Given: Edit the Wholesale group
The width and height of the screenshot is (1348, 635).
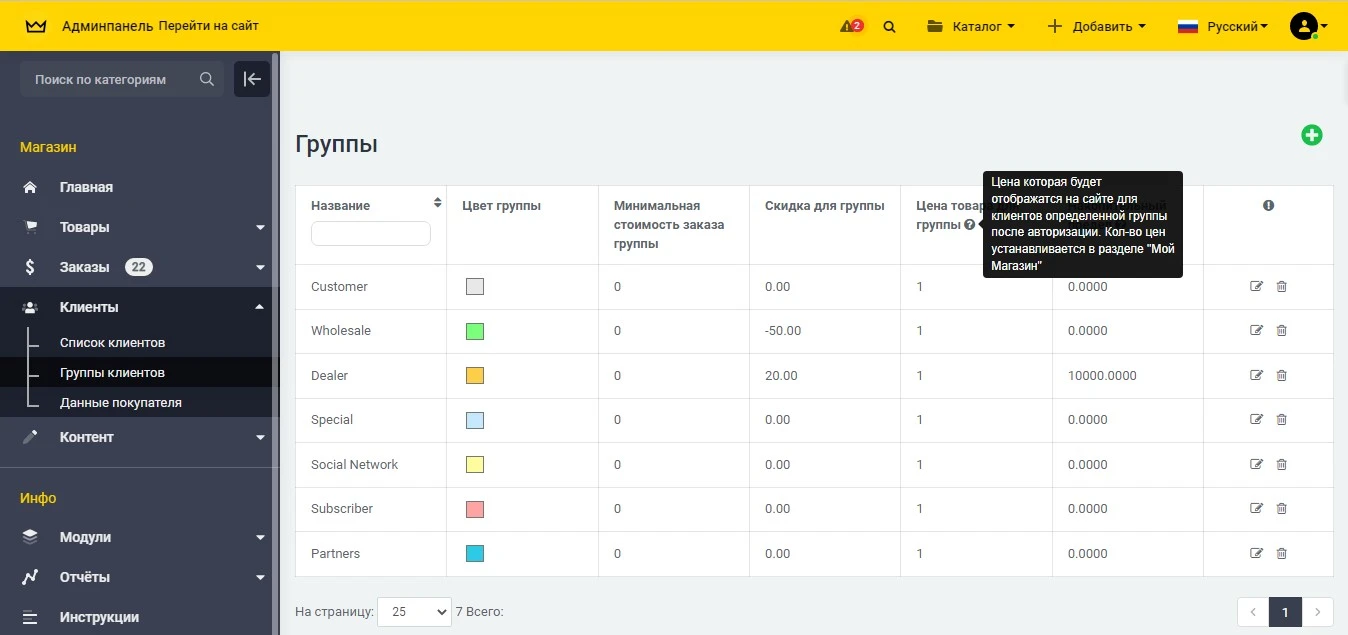Looking at the screenshot, I should 1256,330.
